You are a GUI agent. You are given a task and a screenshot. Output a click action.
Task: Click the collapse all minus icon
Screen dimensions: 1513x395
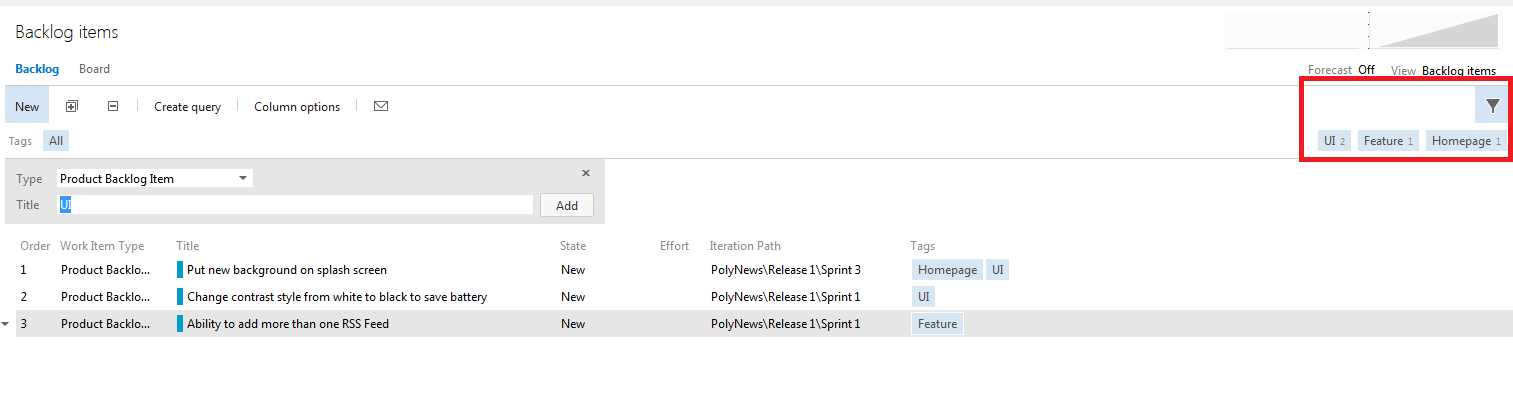(113, 106)
